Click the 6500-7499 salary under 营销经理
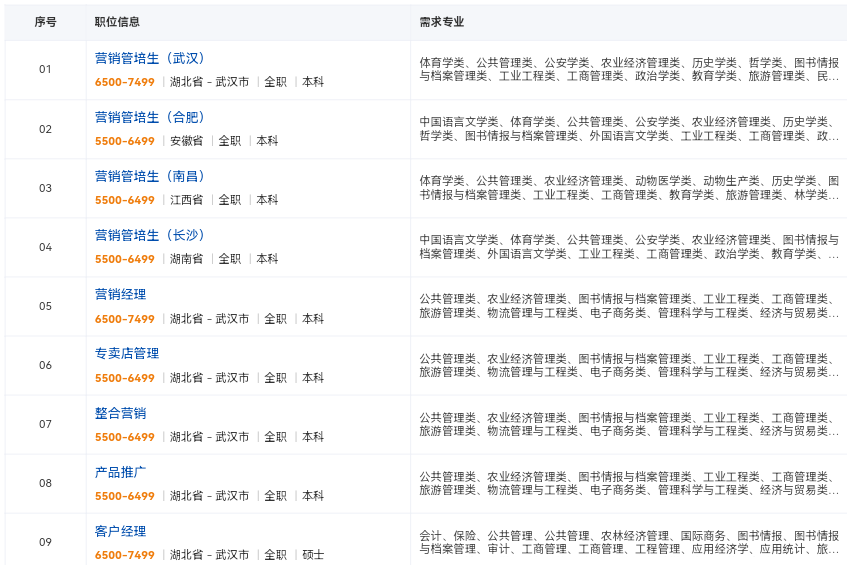 tap(124, 319)
